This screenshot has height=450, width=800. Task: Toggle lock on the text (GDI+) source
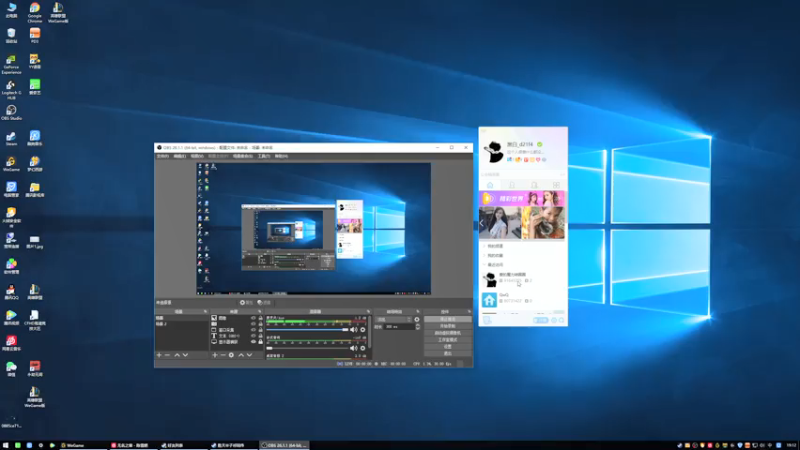[260, 336]
